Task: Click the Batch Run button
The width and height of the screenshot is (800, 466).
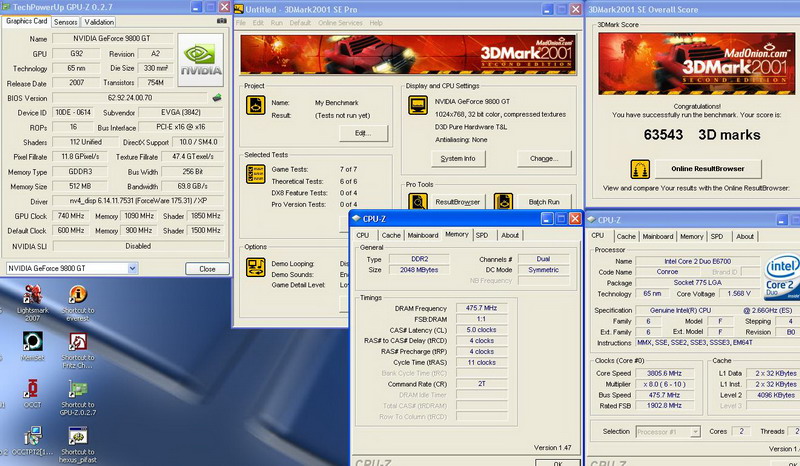Action: coord(544,202)
